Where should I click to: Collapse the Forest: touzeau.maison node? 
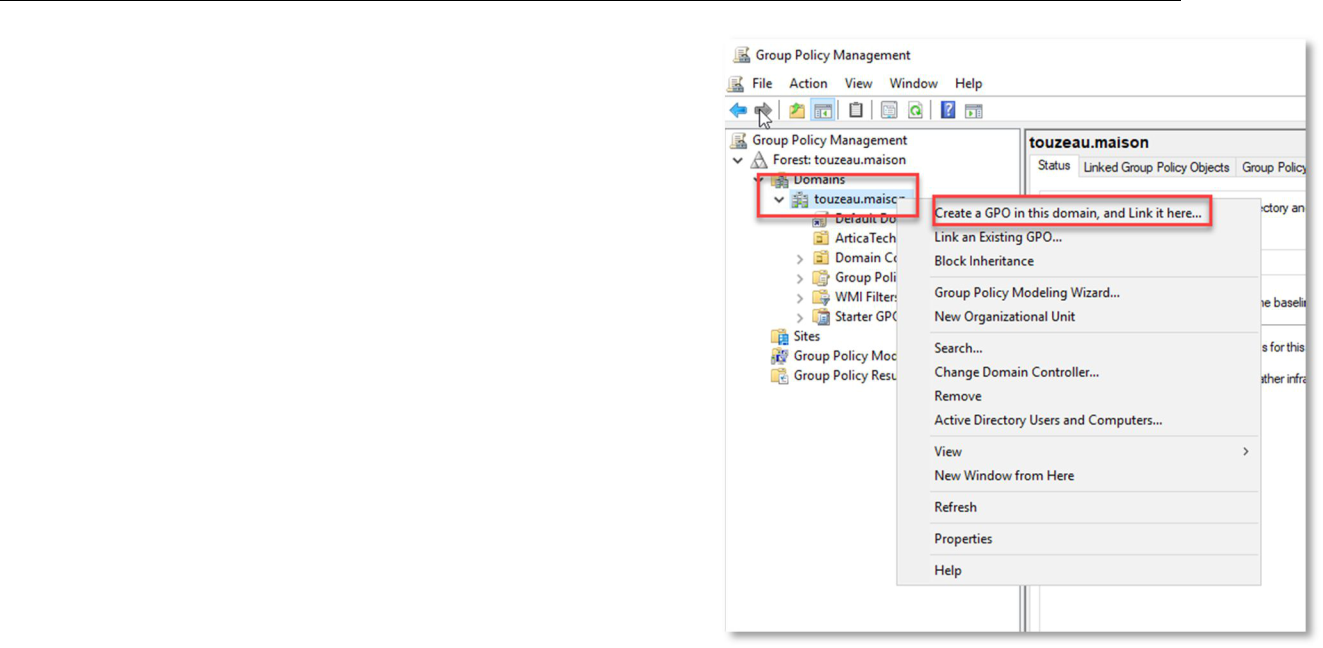[738, 160]
